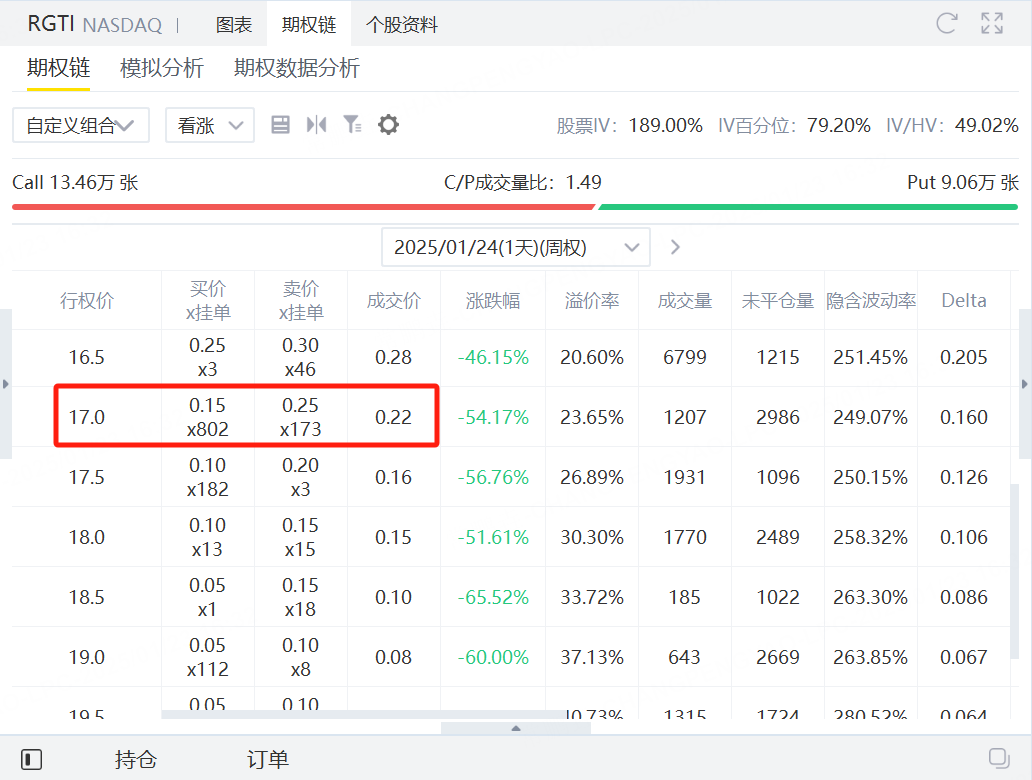This screenshot has height=780, width=1032.
Task: Select the 期权链 top tab
Action: 309,25
